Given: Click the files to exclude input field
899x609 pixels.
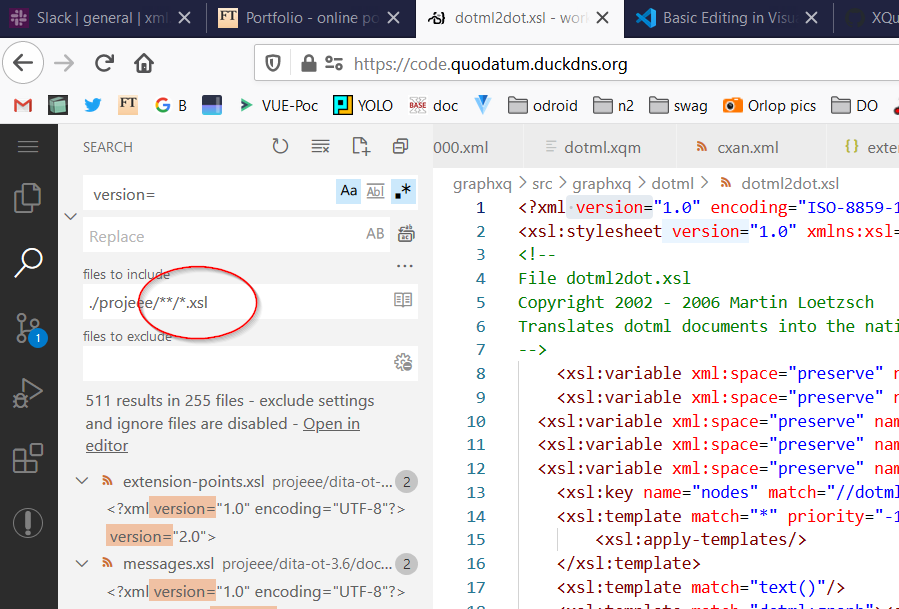Looking at the screenshot, I should (x=235, y=362).
